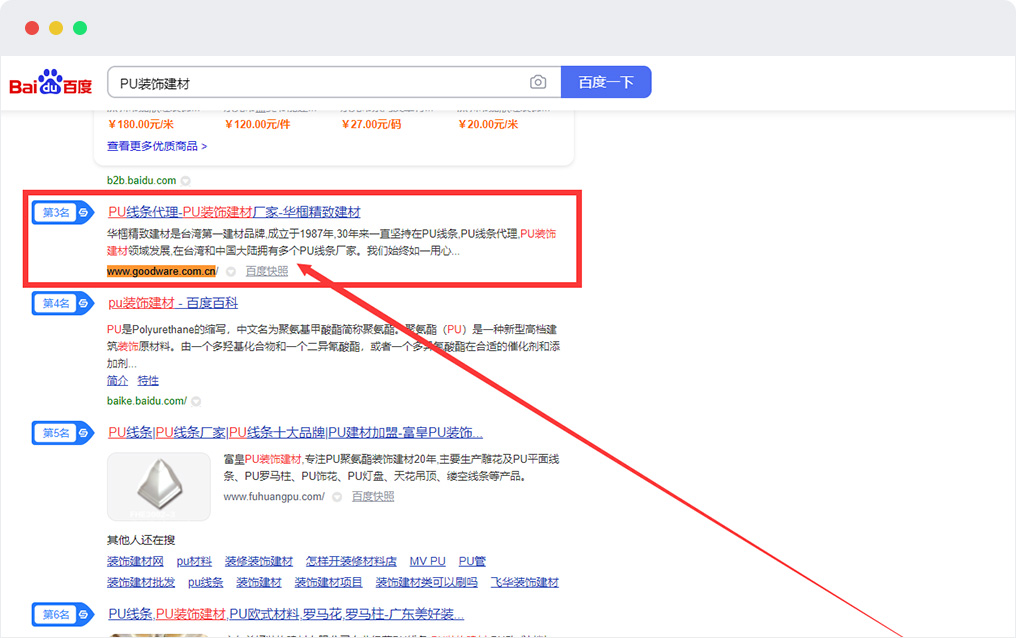Click the ¥180.00元/米 price

[x=141, y=124]
